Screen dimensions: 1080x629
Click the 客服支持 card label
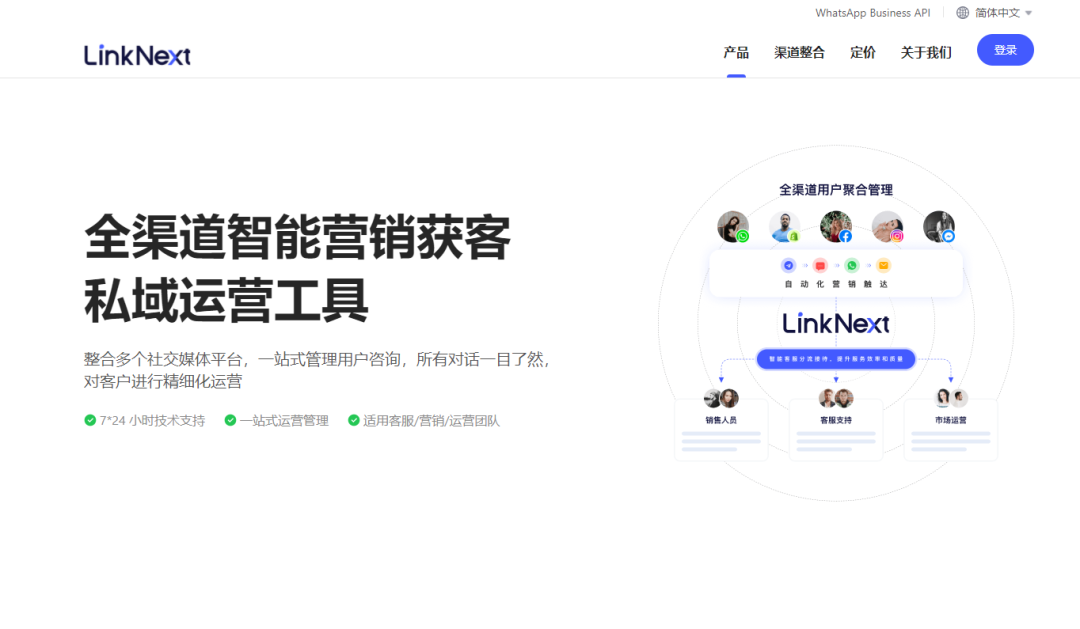pos(836,420)
